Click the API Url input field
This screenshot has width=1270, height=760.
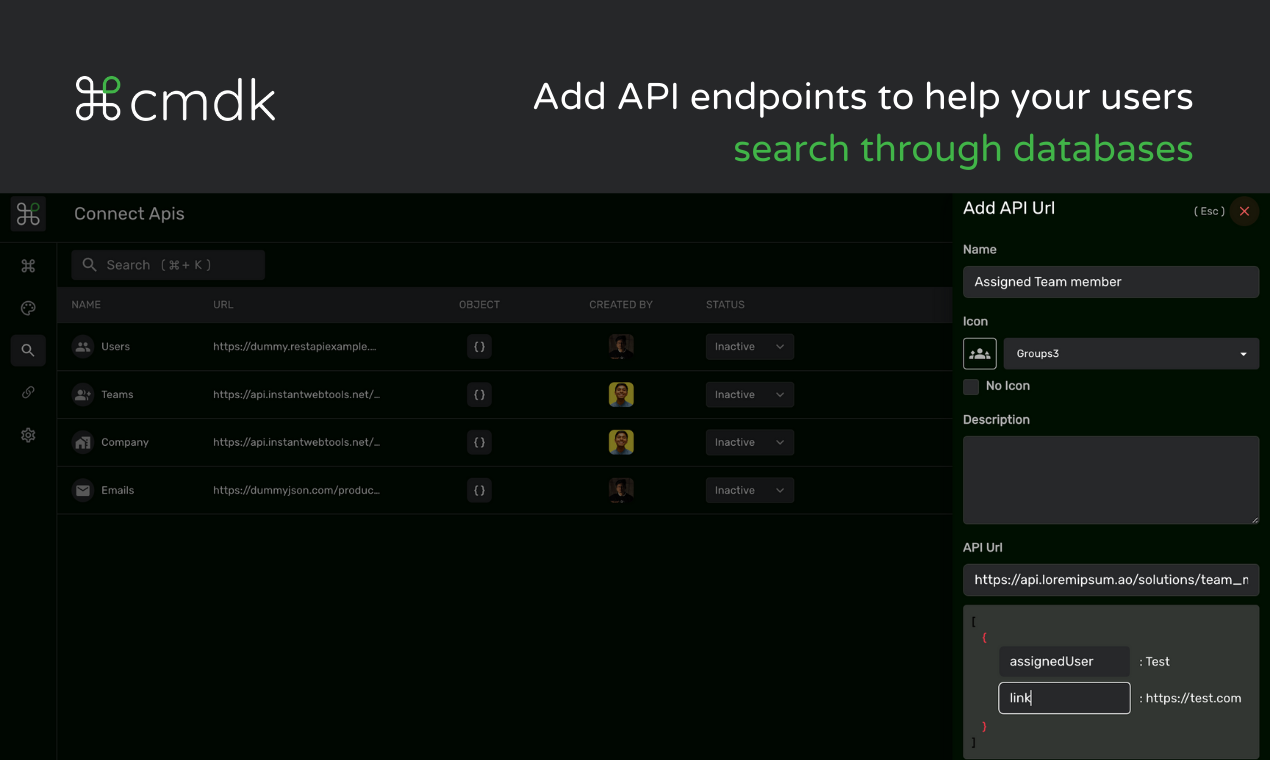1111,580
